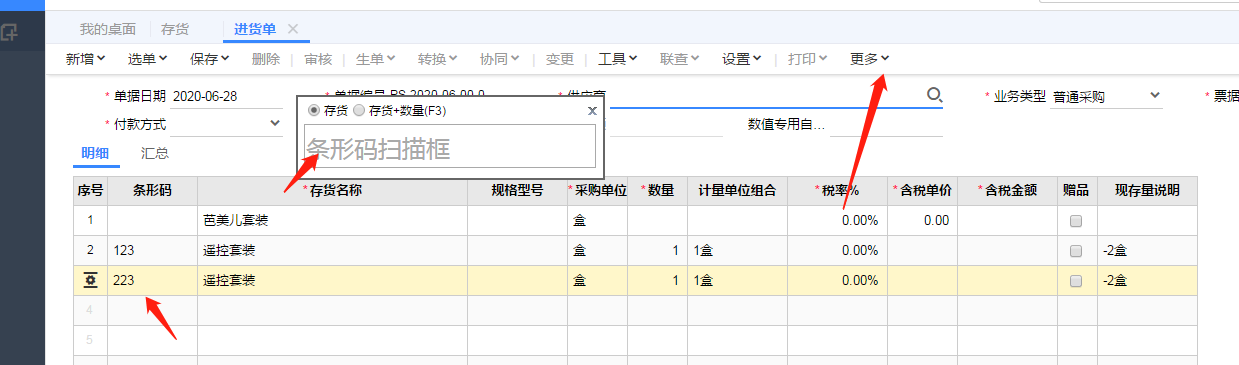Tick the 赠品 checkbox for 芭美儿套装

(1076, 221)
